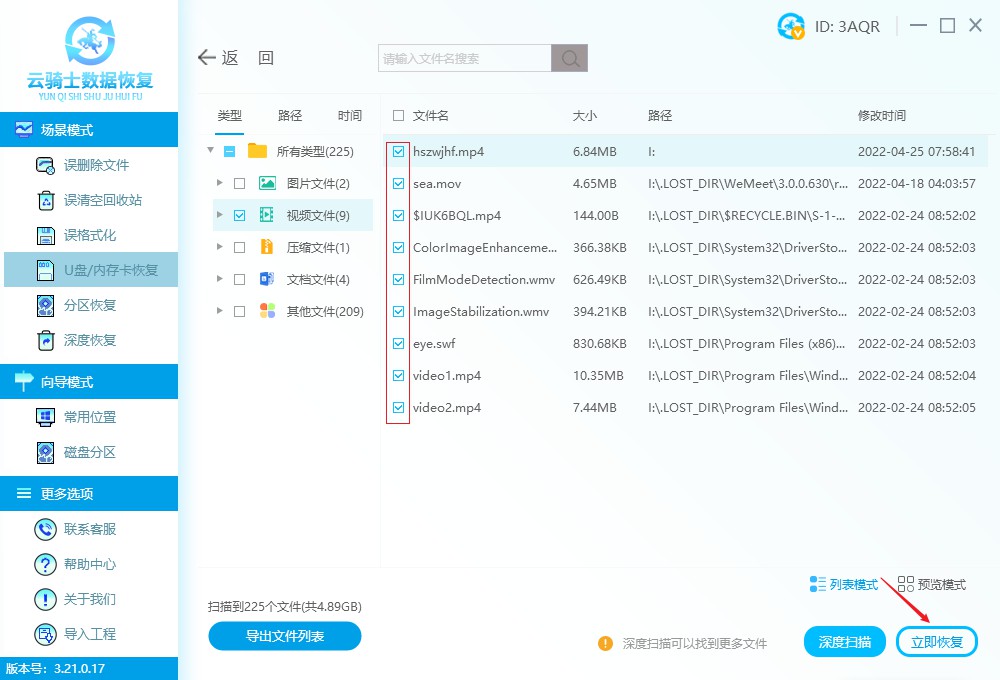Click 压缩文件 zip icon
The height and width of the screenshot is (680, 1000).
click(x=267, y=248)
